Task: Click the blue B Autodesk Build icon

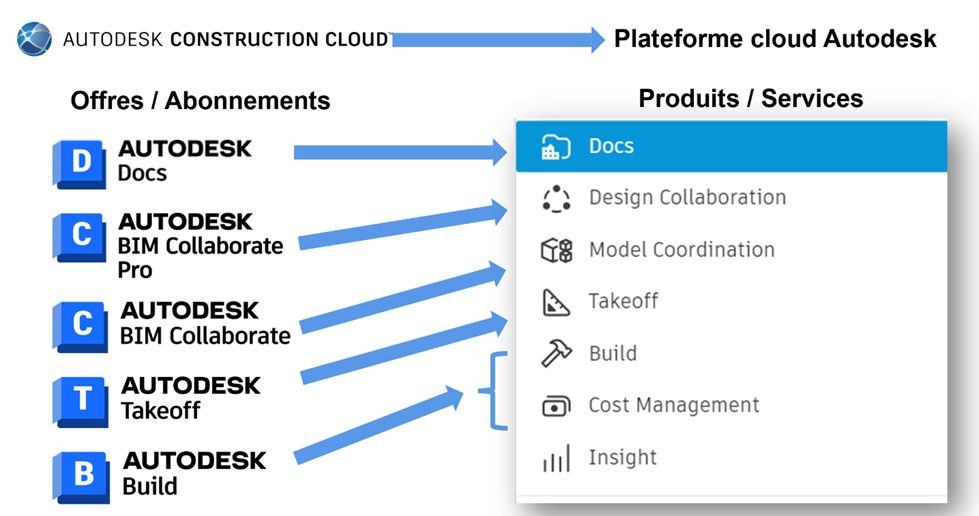Action: tap(81, 477)
